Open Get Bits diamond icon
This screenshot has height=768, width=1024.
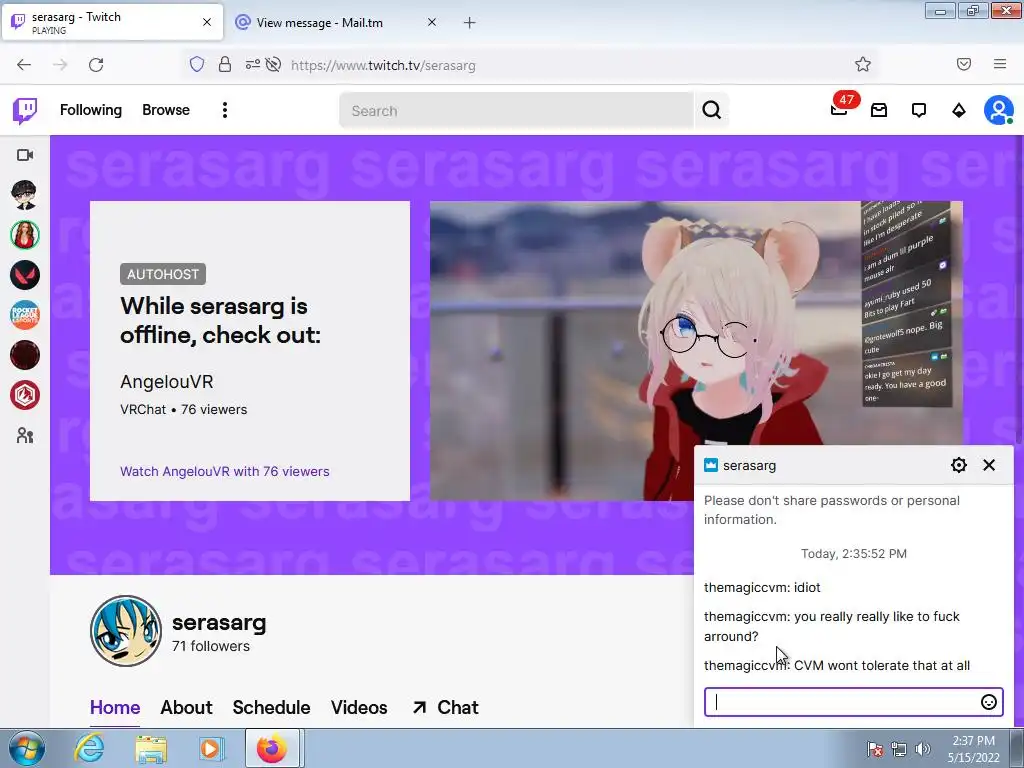point(959,110)
